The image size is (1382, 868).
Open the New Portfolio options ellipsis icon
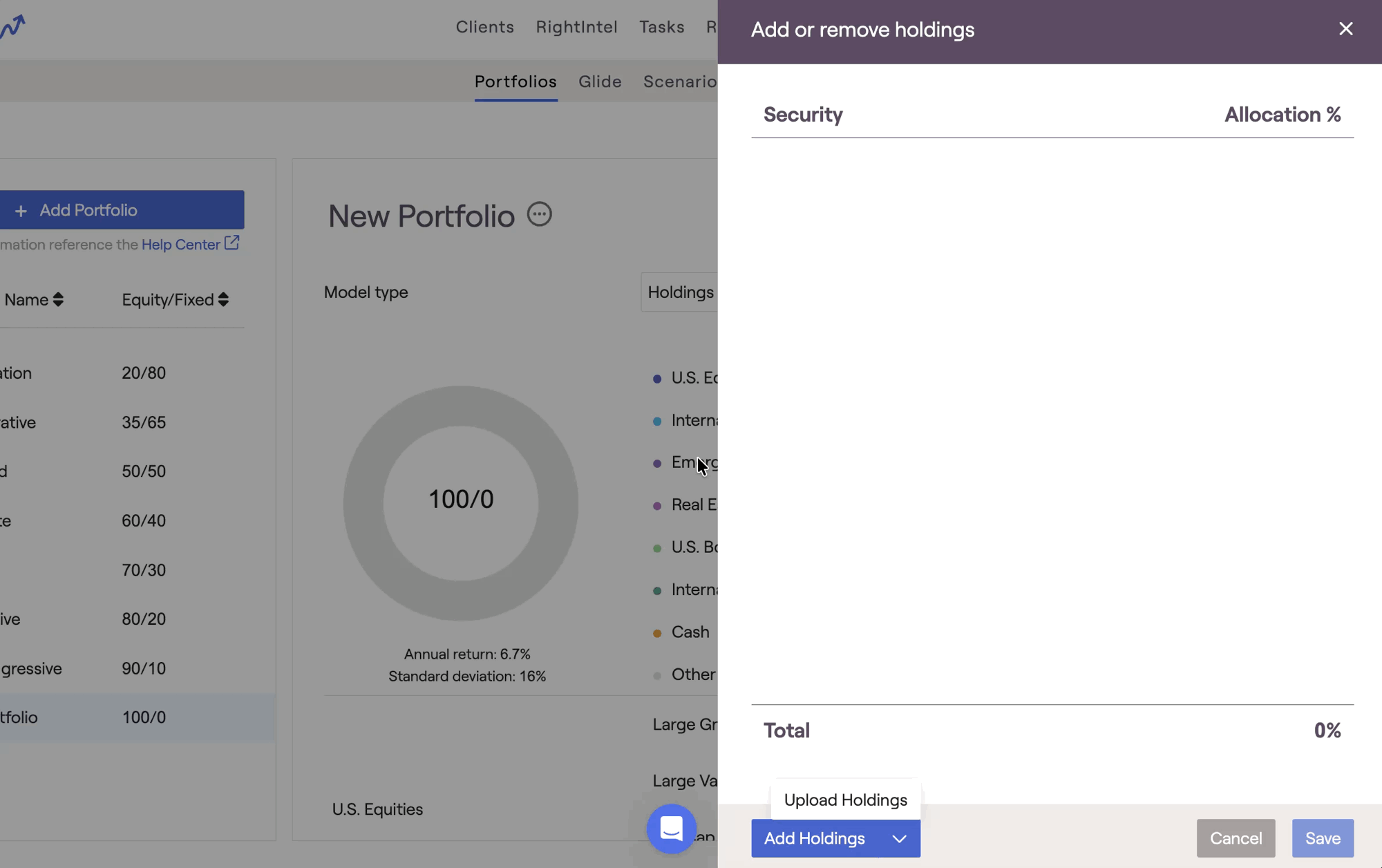click(x=539, y=214)
